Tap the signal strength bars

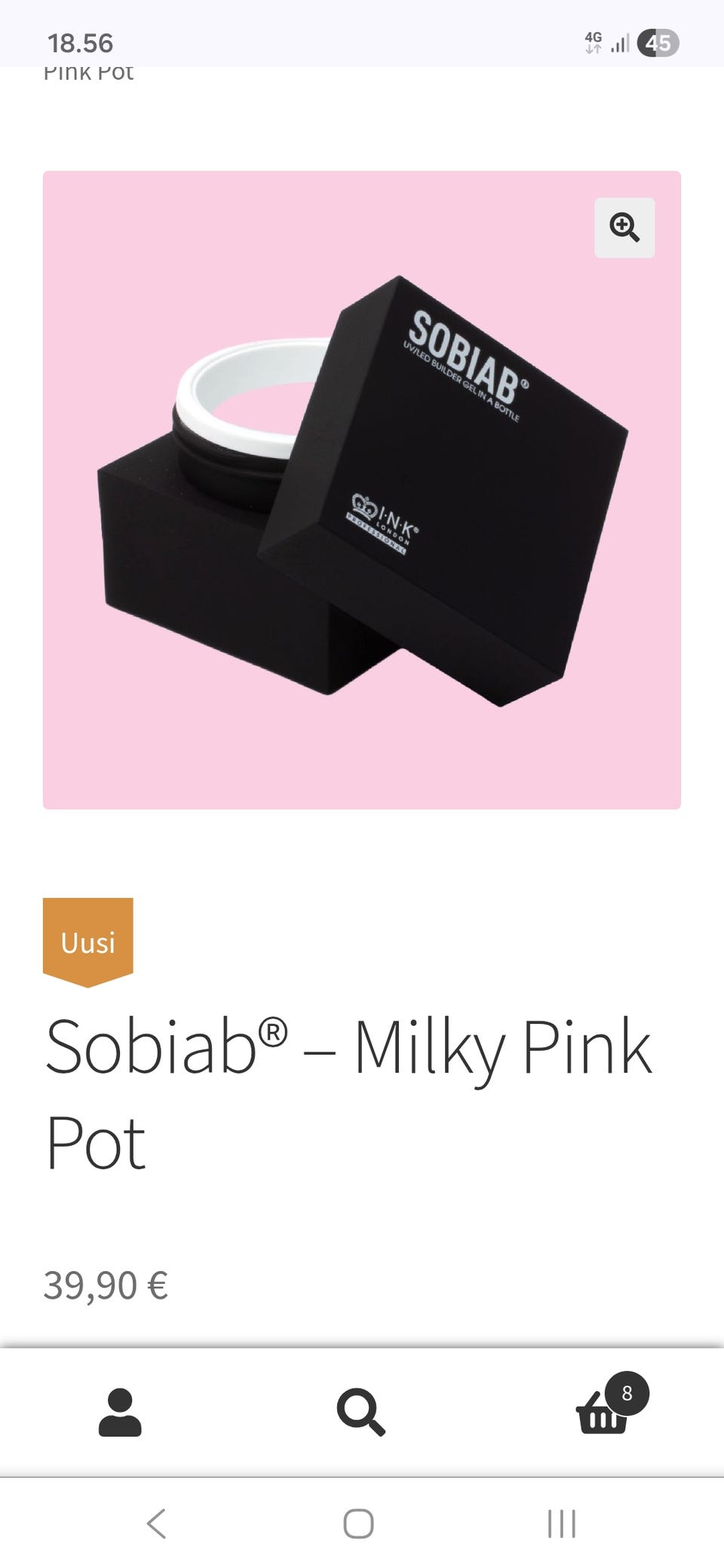[x=620, y=44]
